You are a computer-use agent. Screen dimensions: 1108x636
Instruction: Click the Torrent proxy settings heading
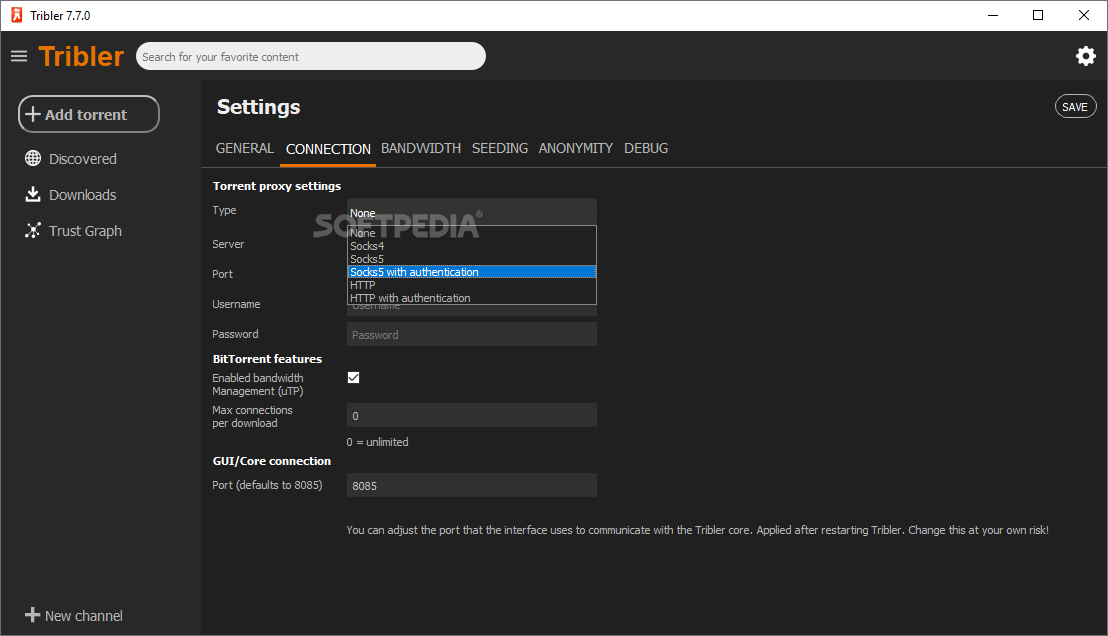pyautogui.click(x=277, y=186)
